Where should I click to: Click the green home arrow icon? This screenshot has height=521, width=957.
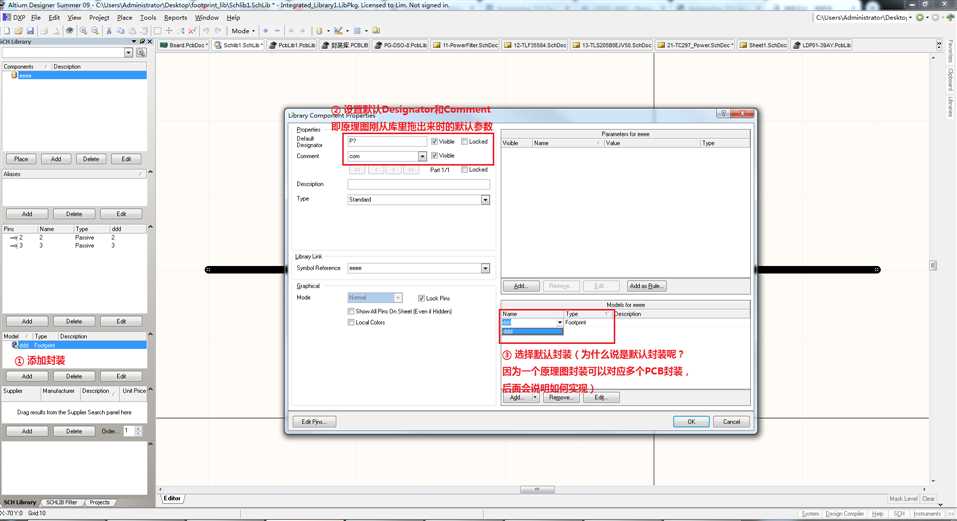click(950, 18)
